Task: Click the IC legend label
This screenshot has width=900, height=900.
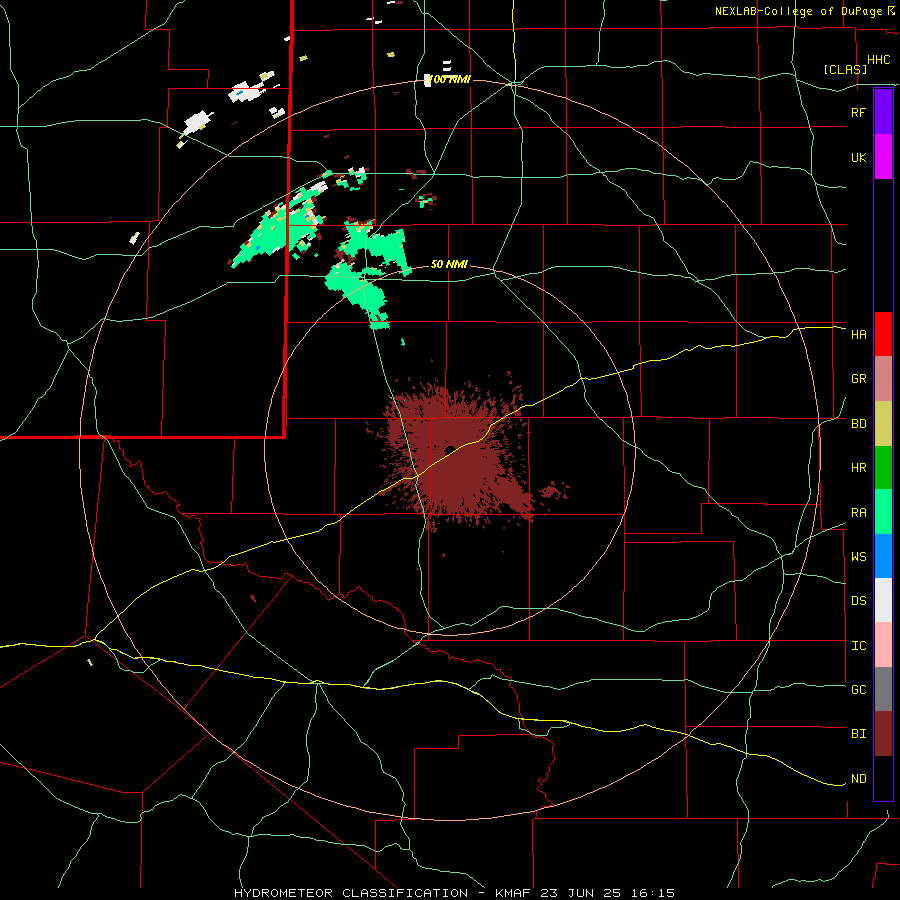Action: (858, 646)
